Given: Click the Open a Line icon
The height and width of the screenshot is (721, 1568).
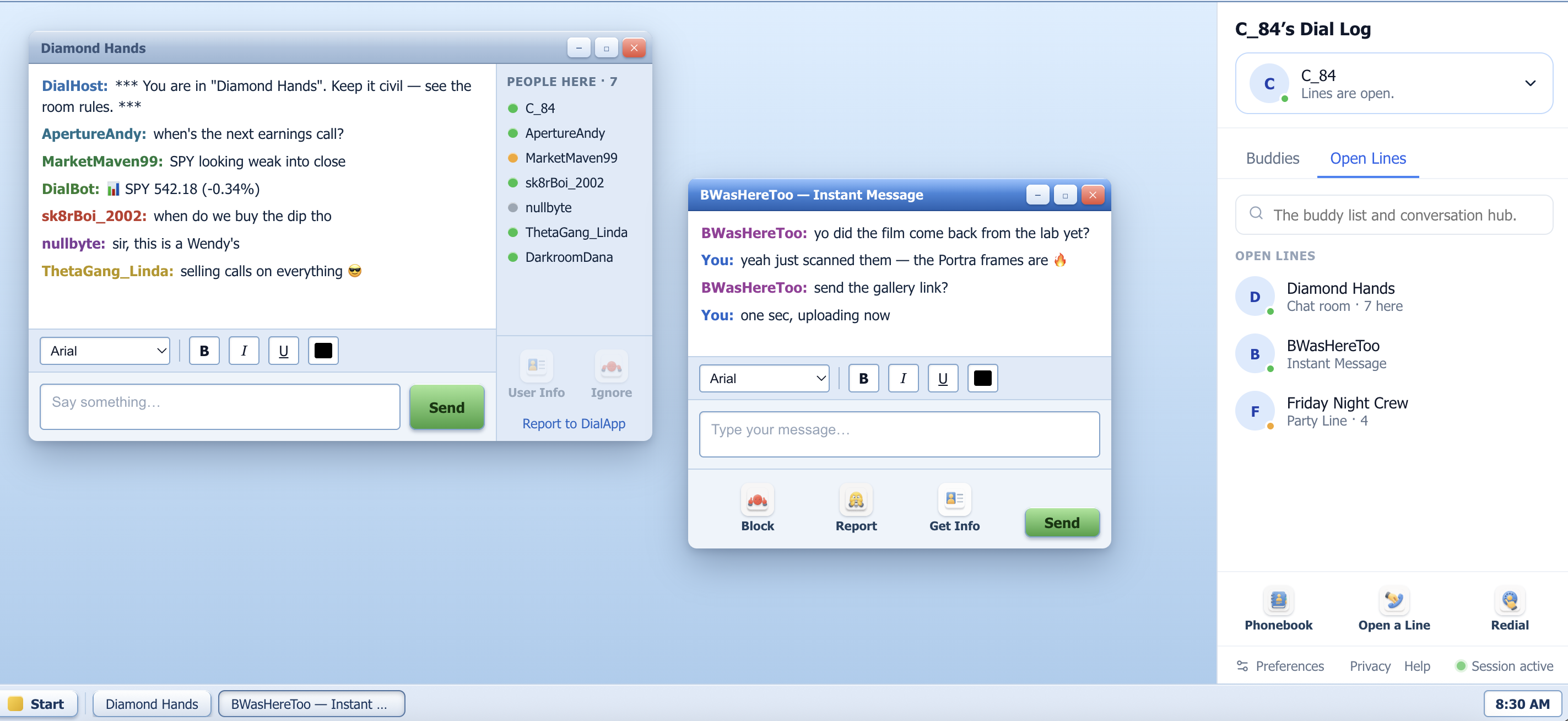Looking at the screenshot, I should [1394, 600].
